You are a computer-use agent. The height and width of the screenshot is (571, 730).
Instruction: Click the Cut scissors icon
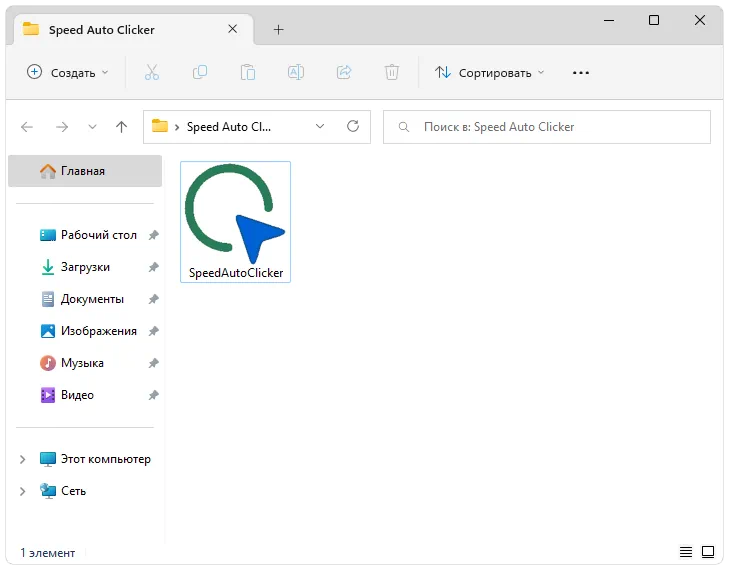[152, 73]
